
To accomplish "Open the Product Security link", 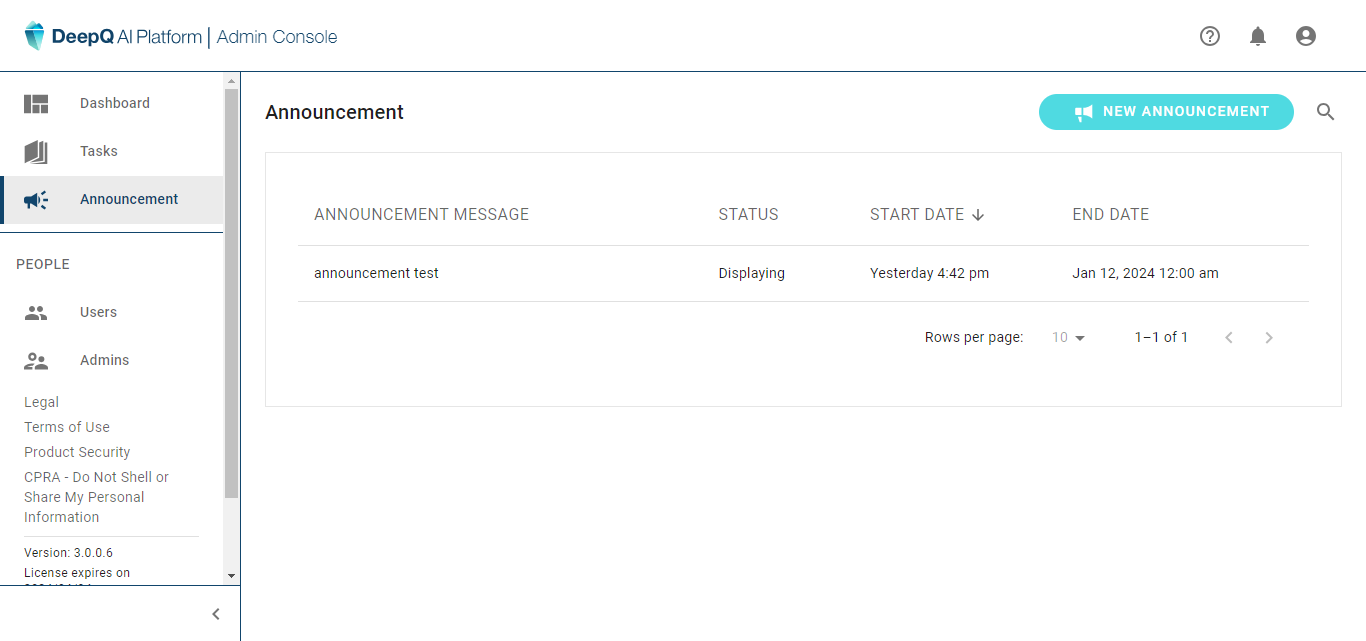I will pos(77,452).
